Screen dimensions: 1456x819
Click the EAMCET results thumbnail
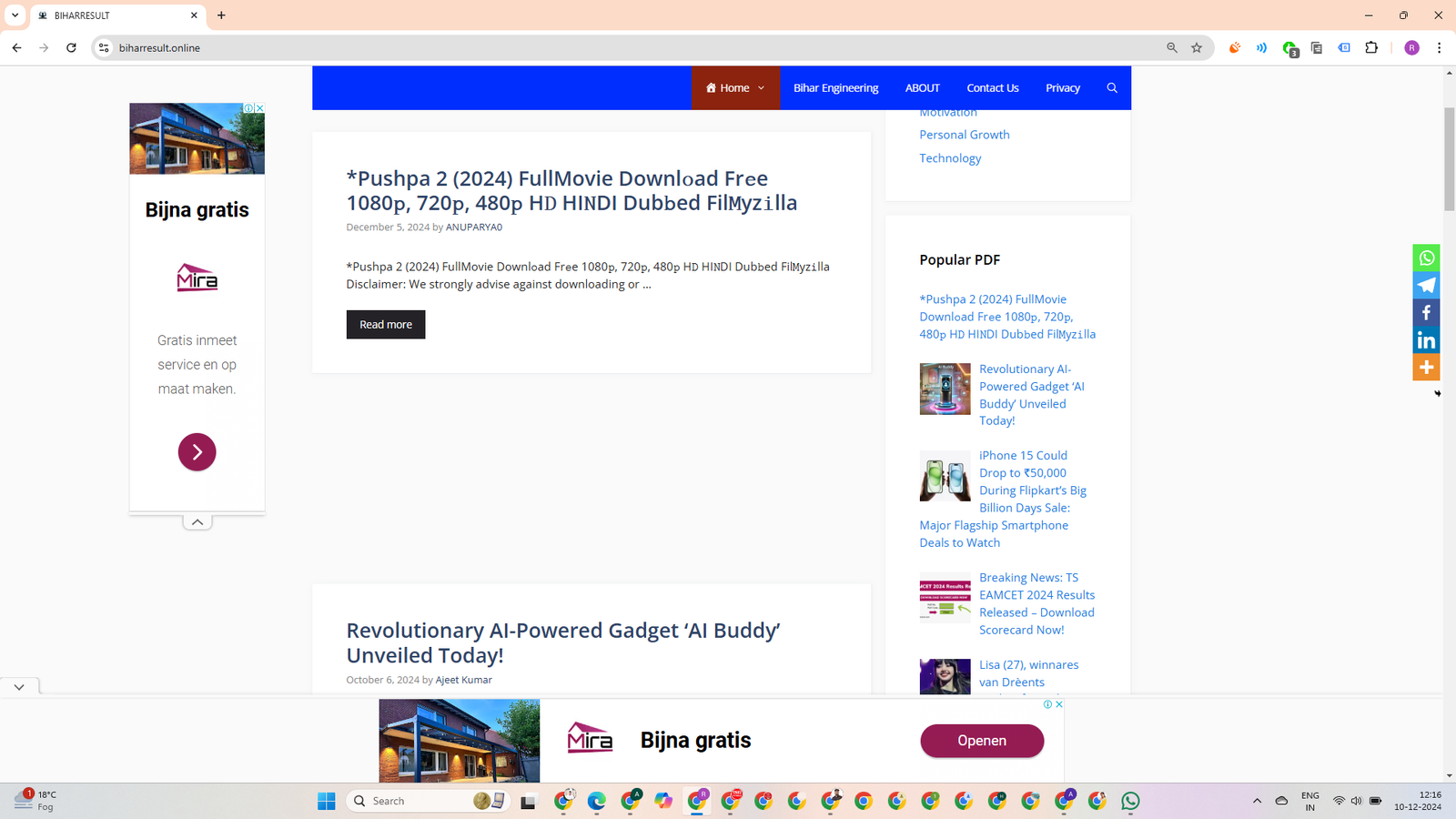pyautogui.click(x=945, y=598)
